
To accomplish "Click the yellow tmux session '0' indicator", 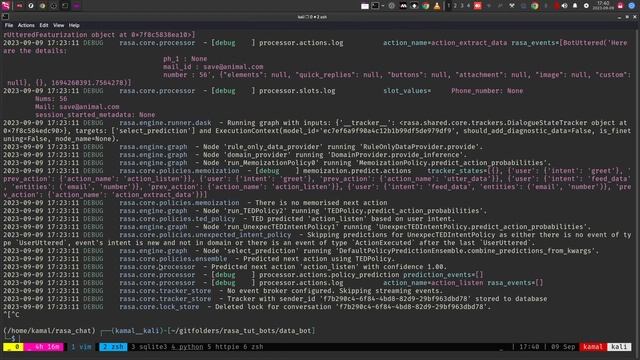I will tap(13, 347).
